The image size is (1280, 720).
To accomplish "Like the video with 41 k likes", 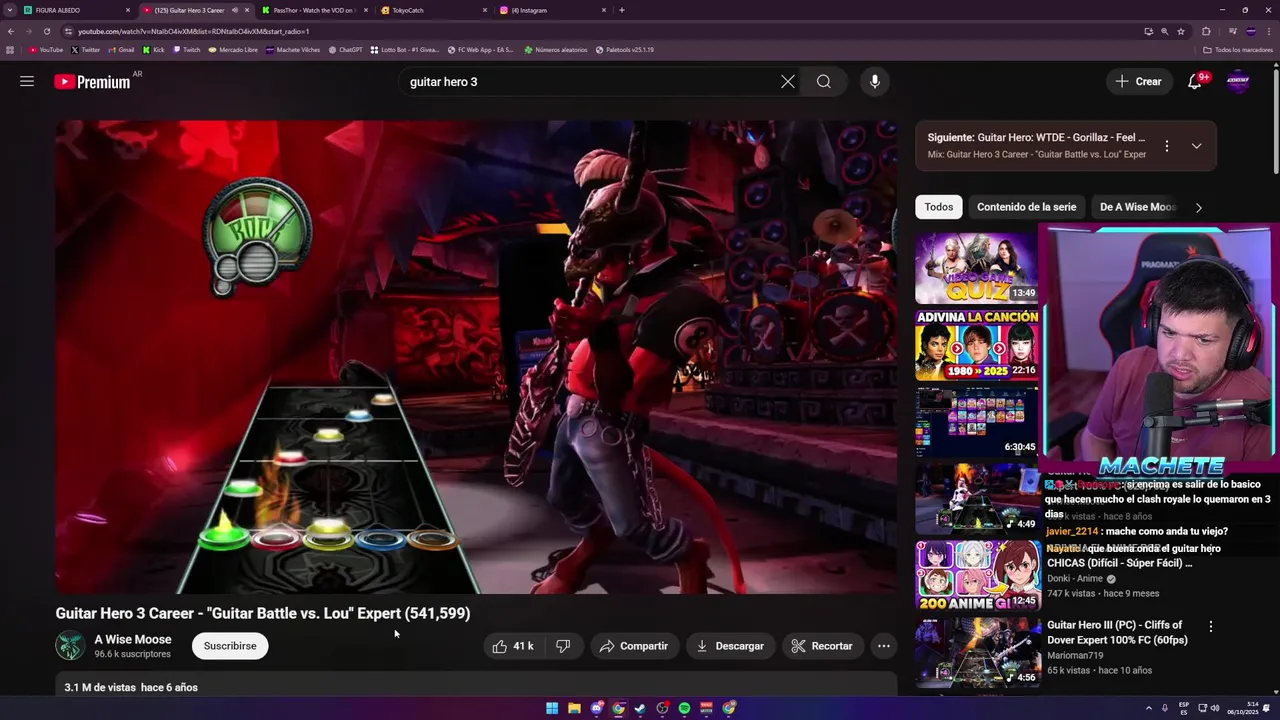I will [x=513, y=646].
